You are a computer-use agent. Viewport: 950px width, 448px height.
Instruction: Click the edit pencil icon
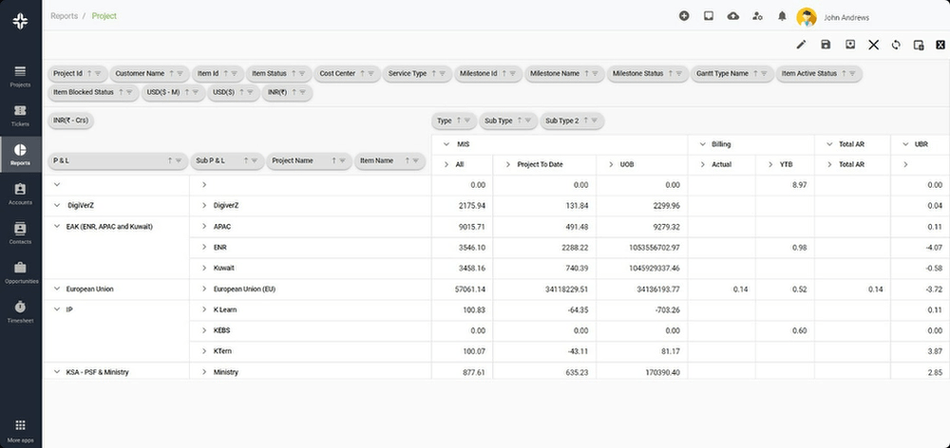[x=801, y=44]
